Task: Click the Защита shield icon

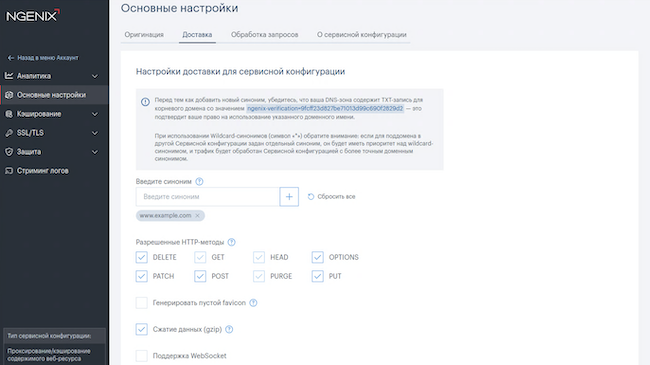Action: coord(9,152)
